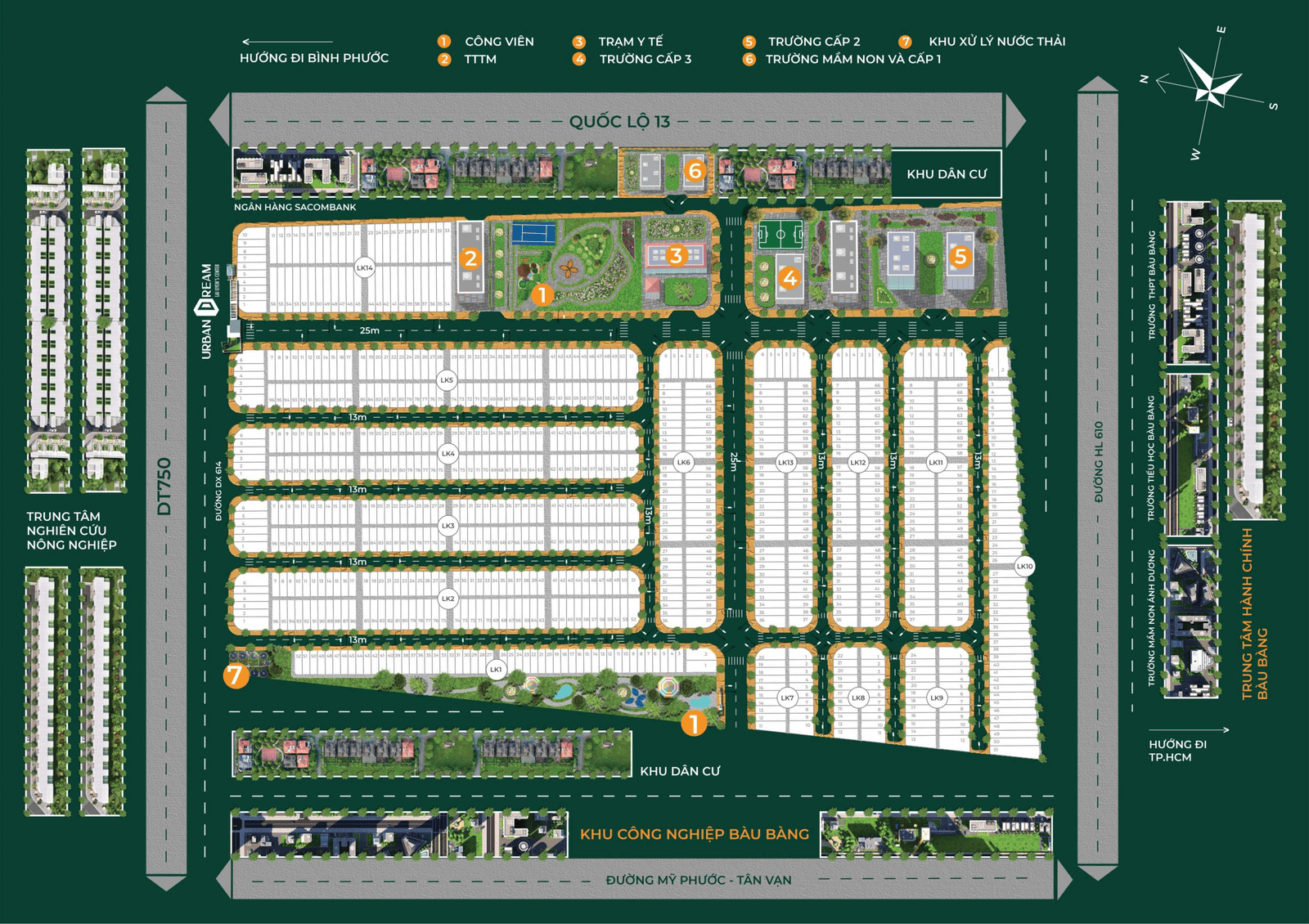Click the LK3 block label
This screenshot has width=1309, height=924.
click(448, 526)
